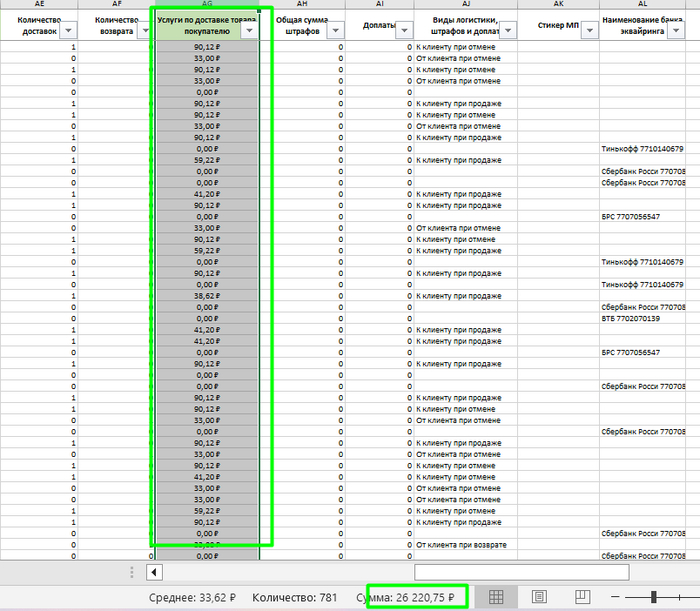Select column AH by its letter header
Screen dimensions: 700x611
(x=304, y=5)
